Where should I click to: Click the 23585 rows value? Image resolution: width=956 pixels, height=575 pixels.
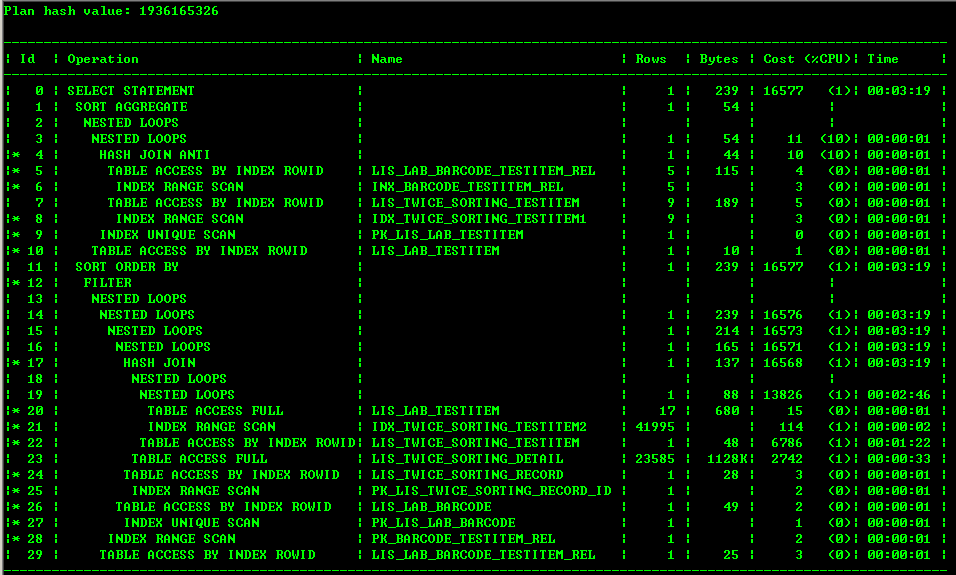point(655,459)
